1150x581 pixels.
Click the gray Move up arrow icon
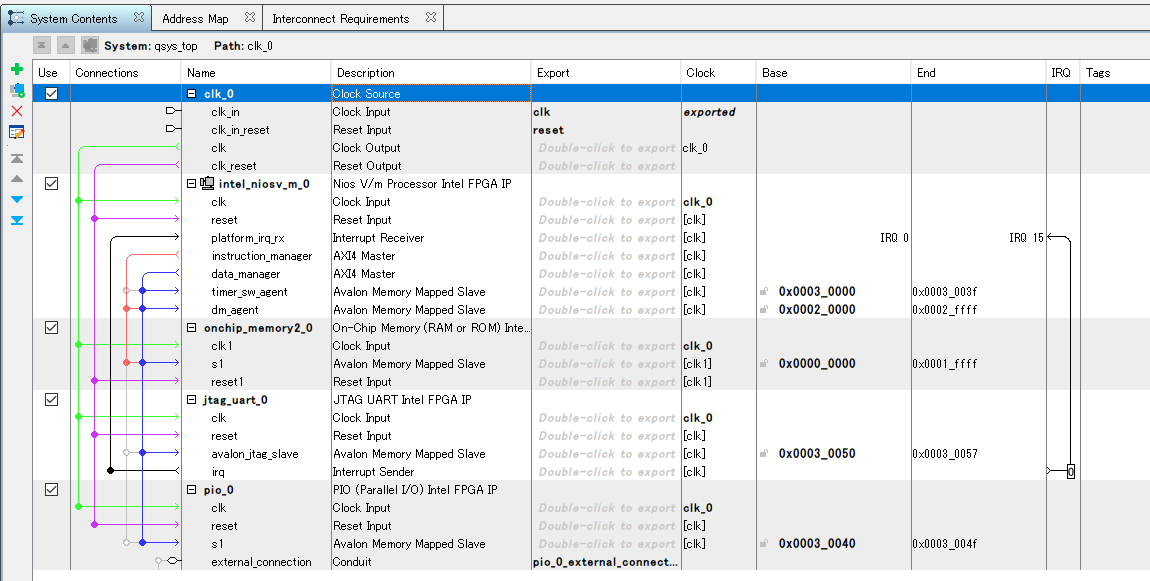click(17, 178)
